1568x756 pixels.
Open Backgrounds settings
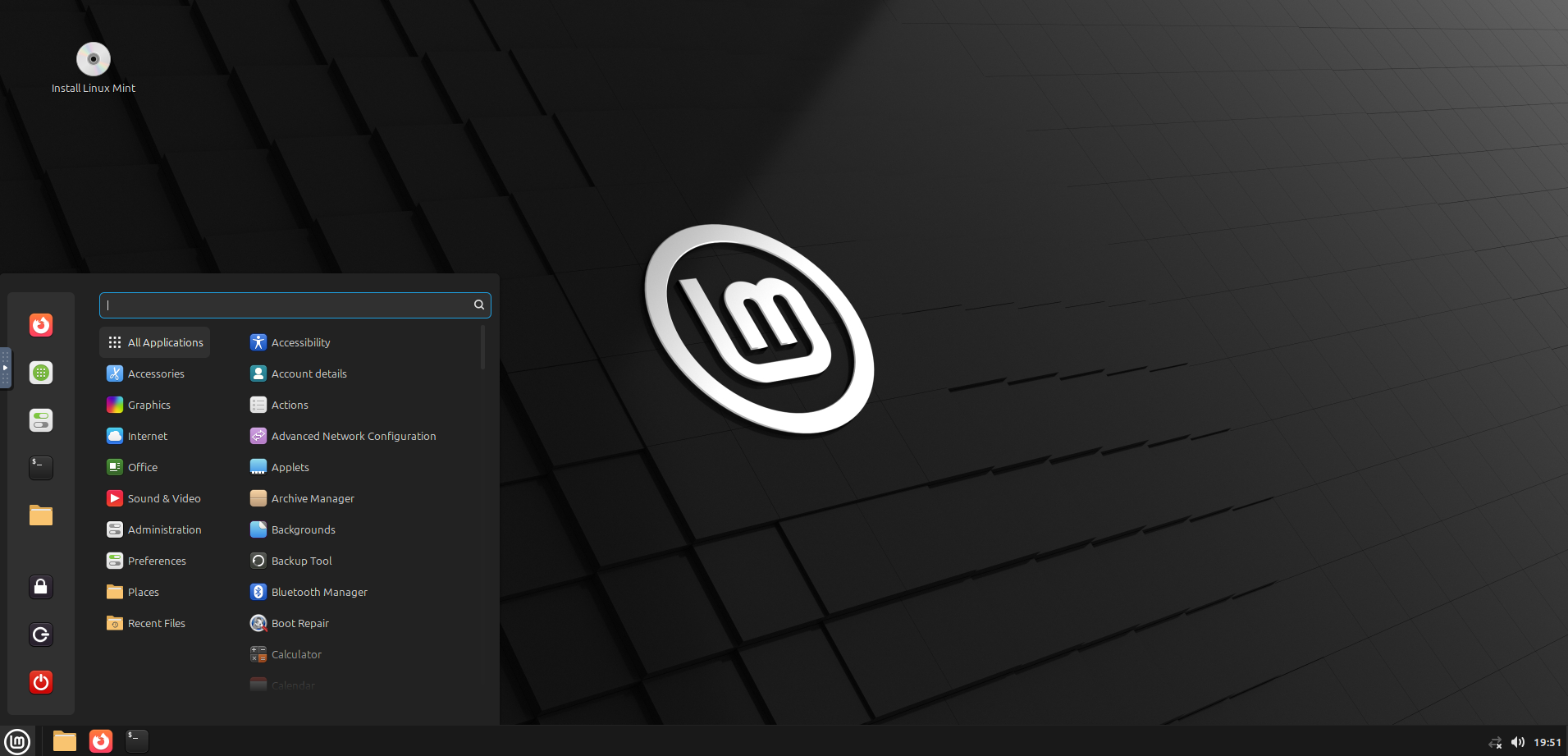[x=361, y=529]
